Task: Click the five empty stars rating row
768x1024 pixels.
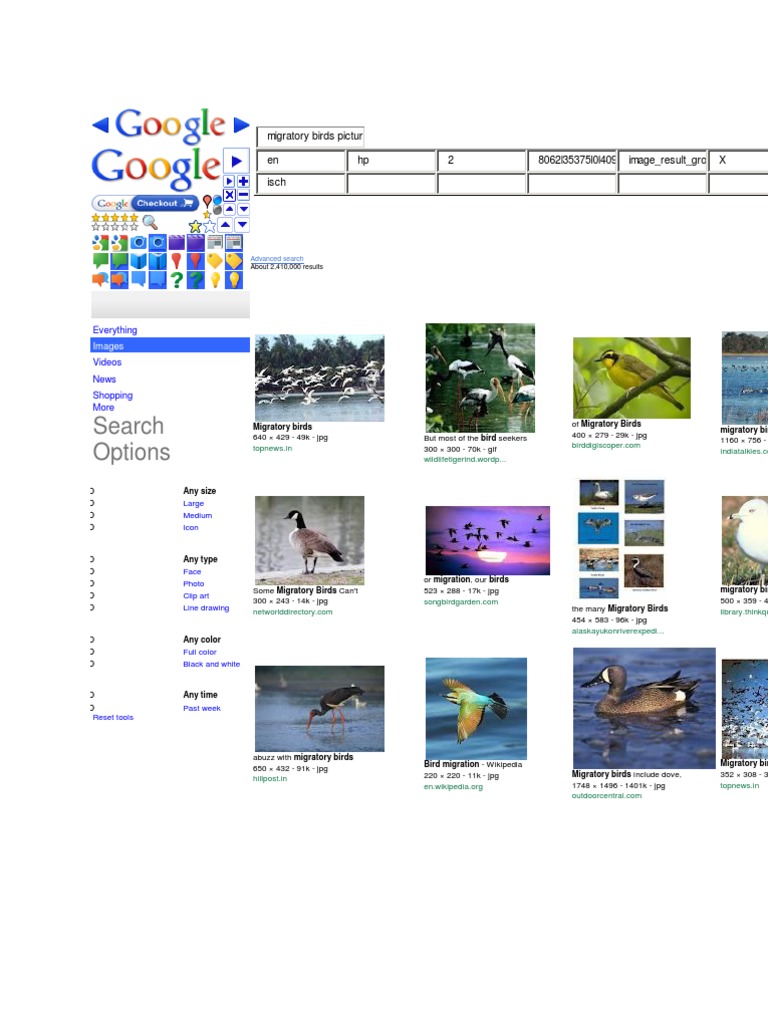Action: pyautogui.click(x=115, y=227)
